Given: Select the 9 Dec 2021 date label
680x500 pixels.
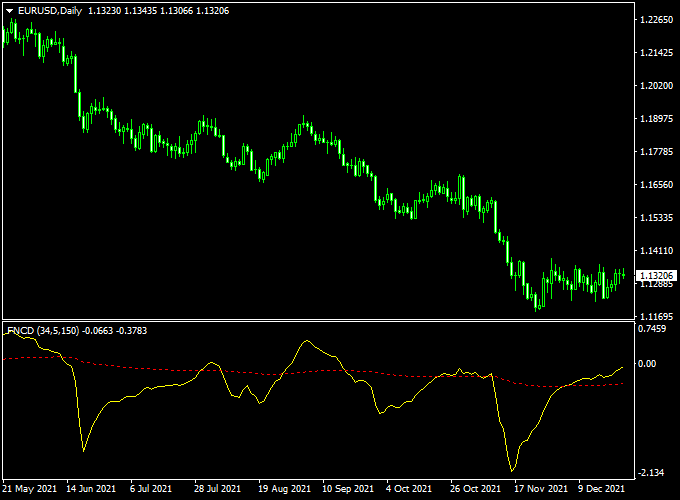Looking at the screenshot, I should click(x=600, y=489).
